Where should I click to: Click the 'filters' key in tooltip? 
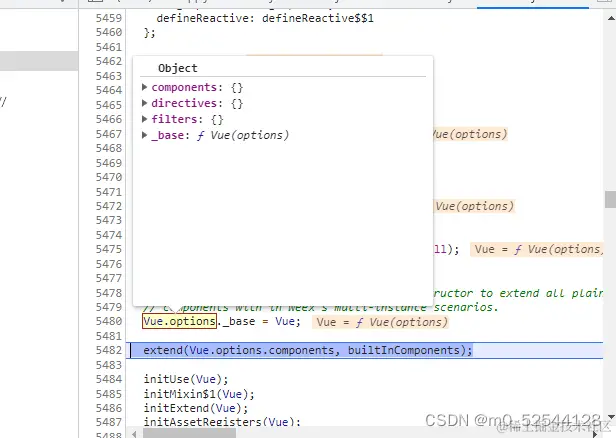click(x=174, y=119)
